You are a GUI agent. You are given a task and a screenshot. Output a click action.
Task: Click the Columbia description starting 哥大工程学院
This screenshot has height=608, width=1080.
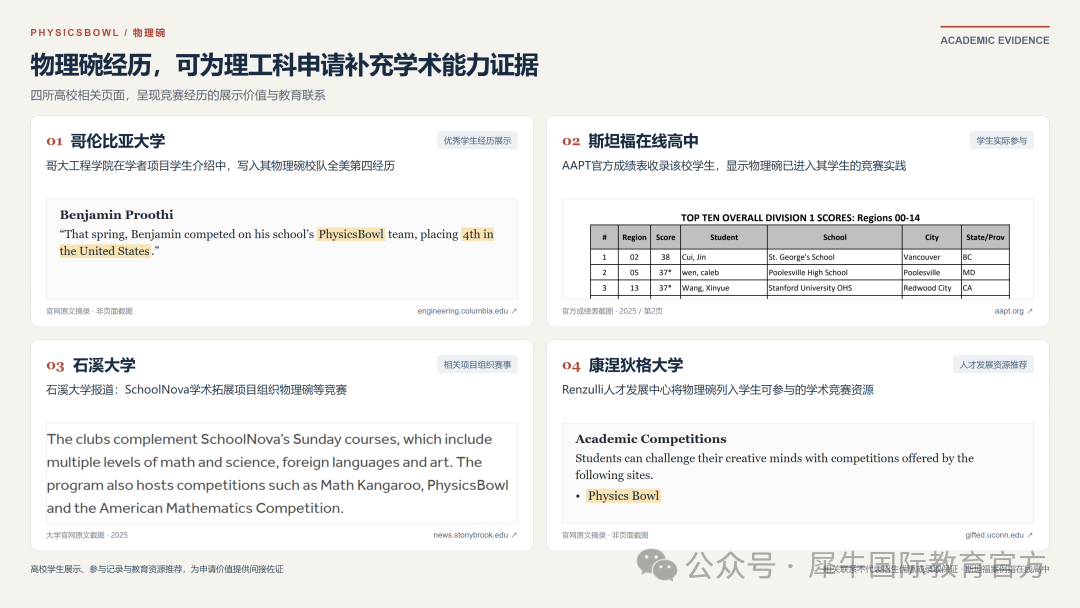[x=220, y=166]
